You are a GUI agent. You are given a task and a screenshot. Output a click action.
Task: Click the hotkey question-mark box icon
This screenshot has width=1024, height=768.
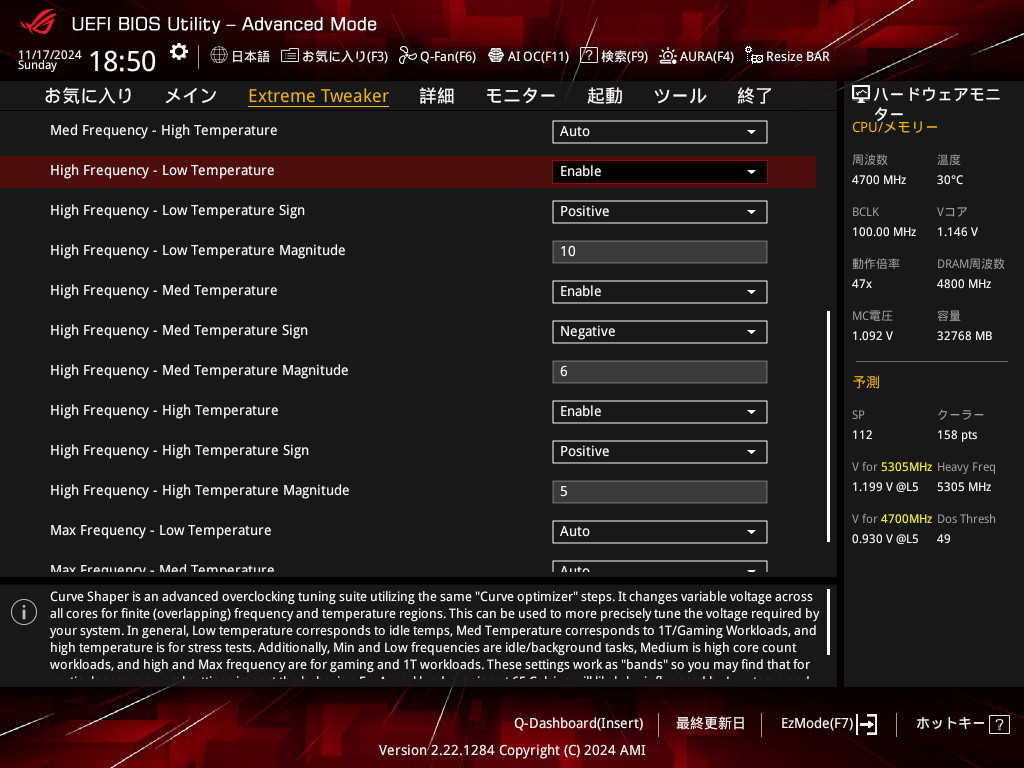pyautogui.click(x=999, y=724)
